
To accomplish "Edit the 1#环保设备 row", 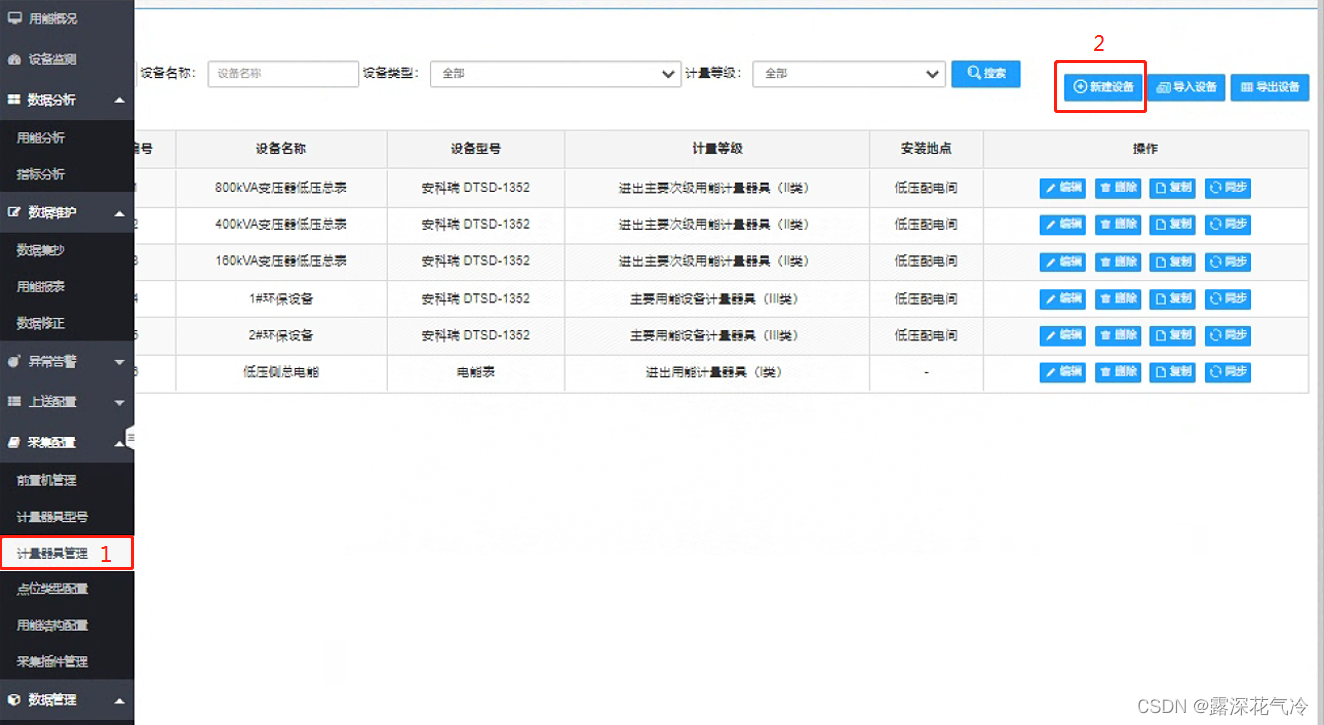I will click(x=1063, y=299).
